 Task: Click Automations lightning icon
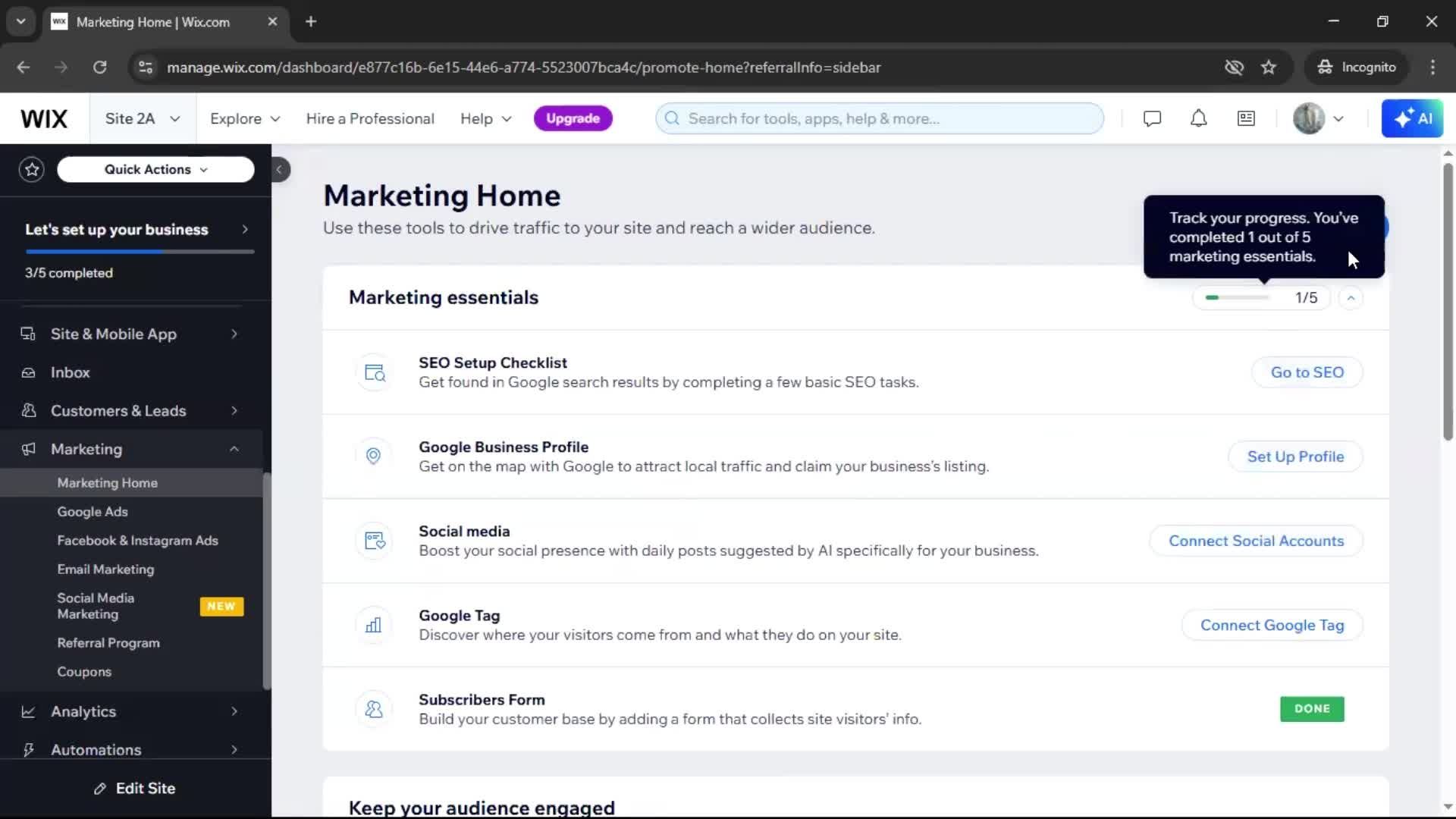point(28,749)
